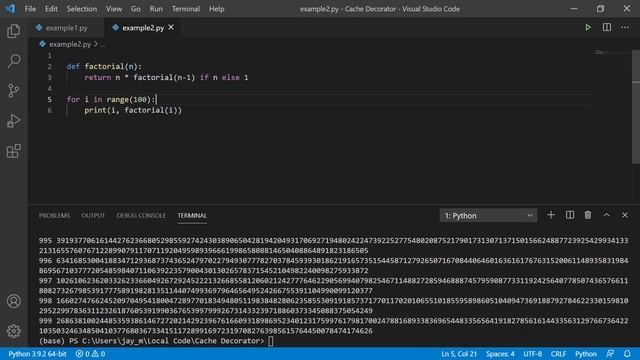The width and height of the screenshot is (640, 360).
Task: Open the Accounts menu icon
Action: tap(13, 301)
